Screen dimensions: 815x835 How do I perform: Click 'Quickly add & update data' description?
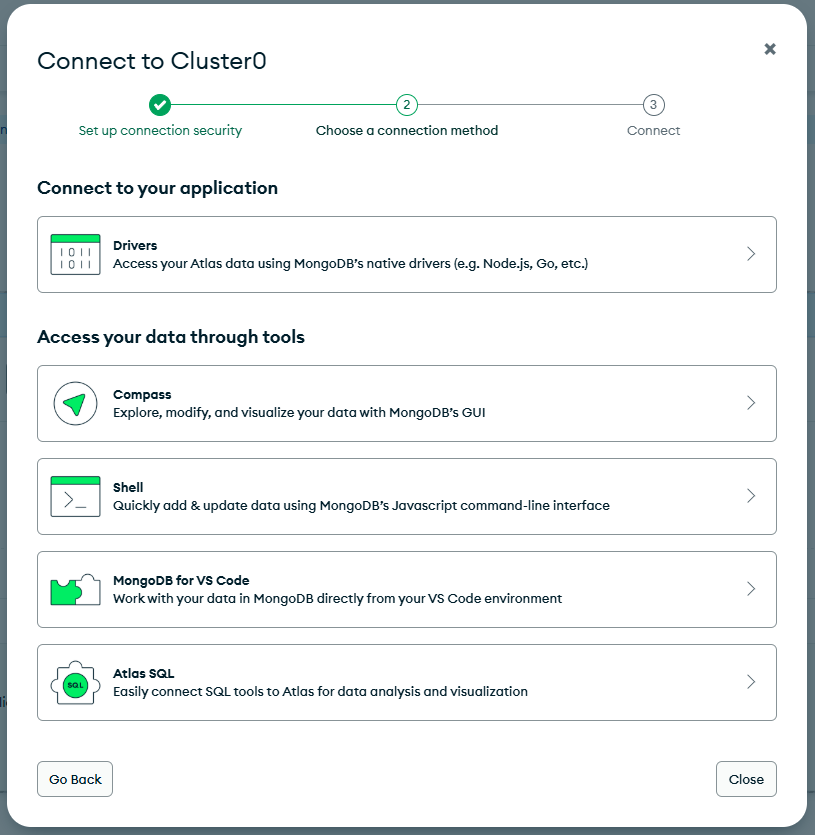coord(361,505)
